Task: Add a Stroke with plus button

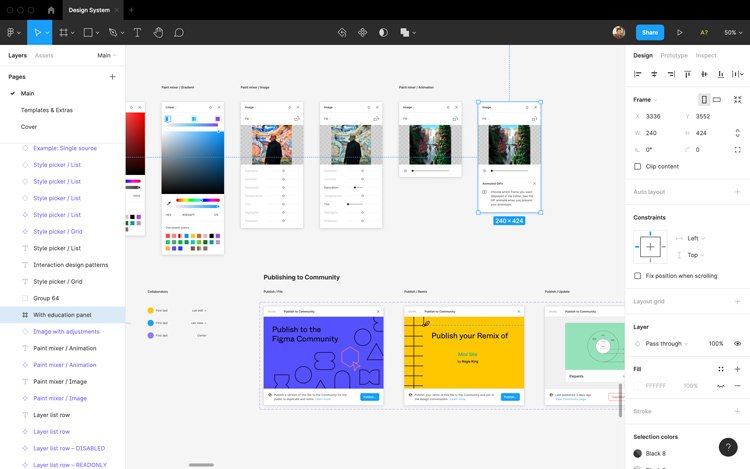Action: tap(738, 411)
